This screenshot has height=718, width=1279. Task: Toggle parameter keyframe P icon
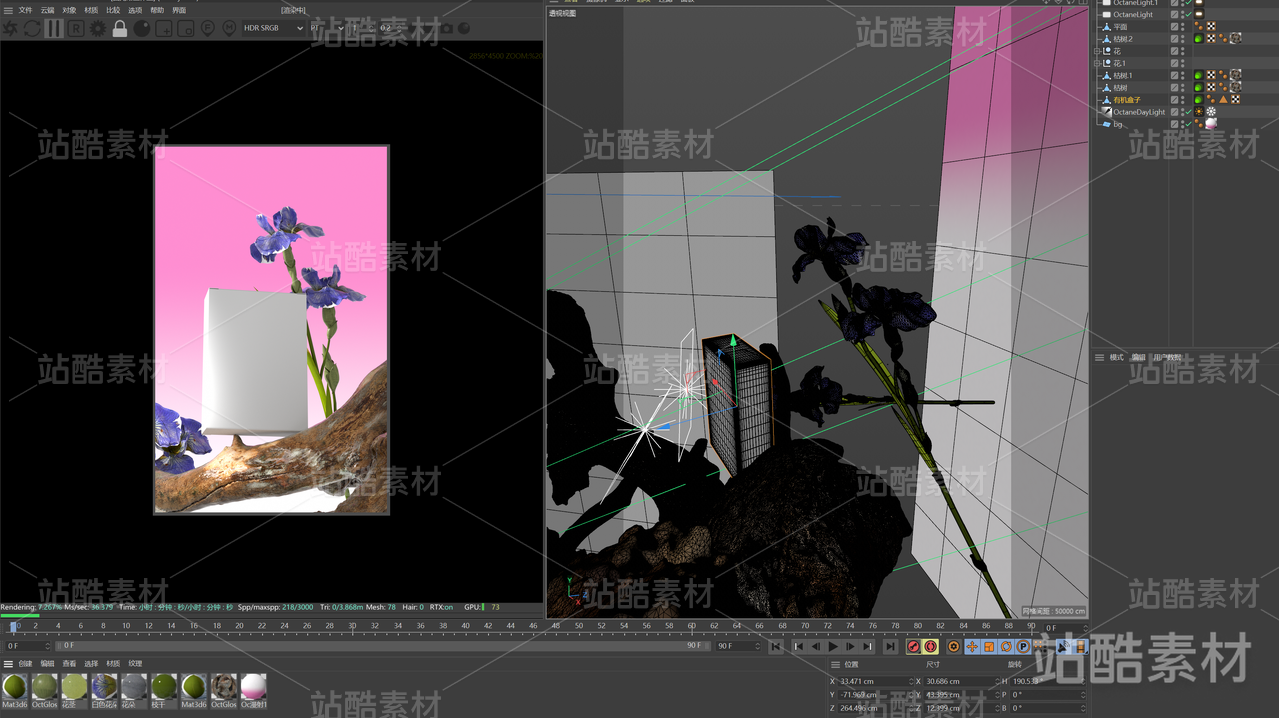click(1024, 647)
